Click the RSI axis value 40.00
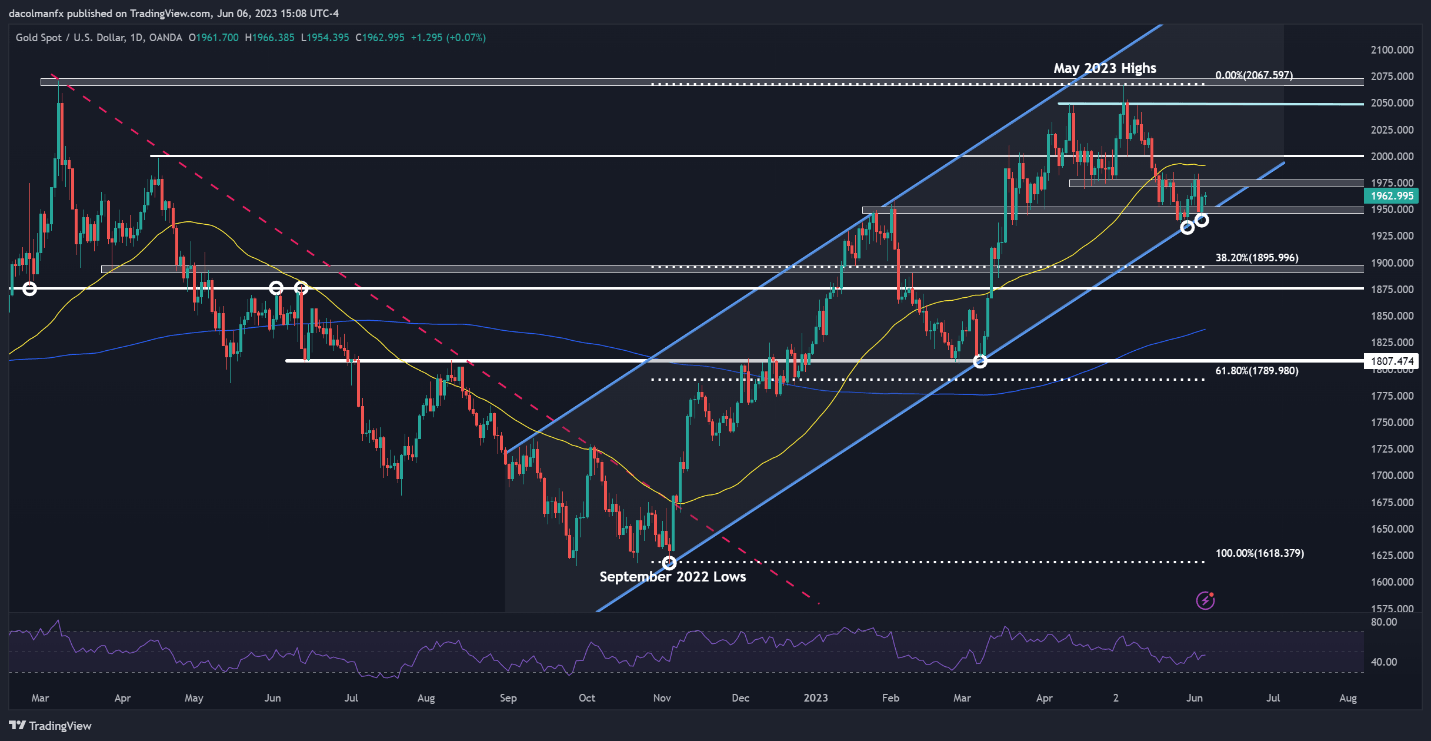Viewport: 1431px width, 741px height. pos(1384,662)
